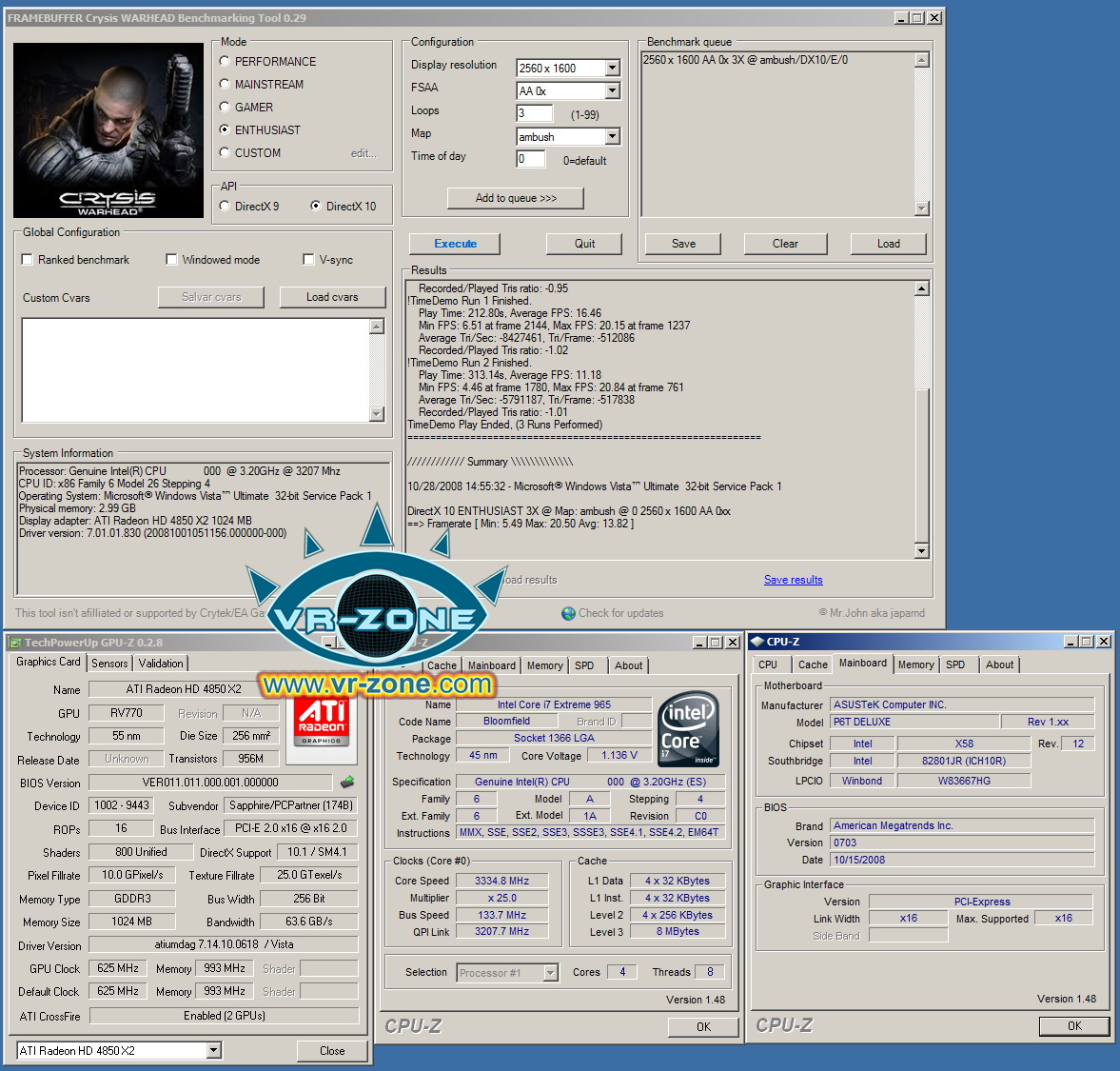Viewport: 1120px width, 1071px height.
Task: Click the Add to queue button
Action: pos(516,198)
